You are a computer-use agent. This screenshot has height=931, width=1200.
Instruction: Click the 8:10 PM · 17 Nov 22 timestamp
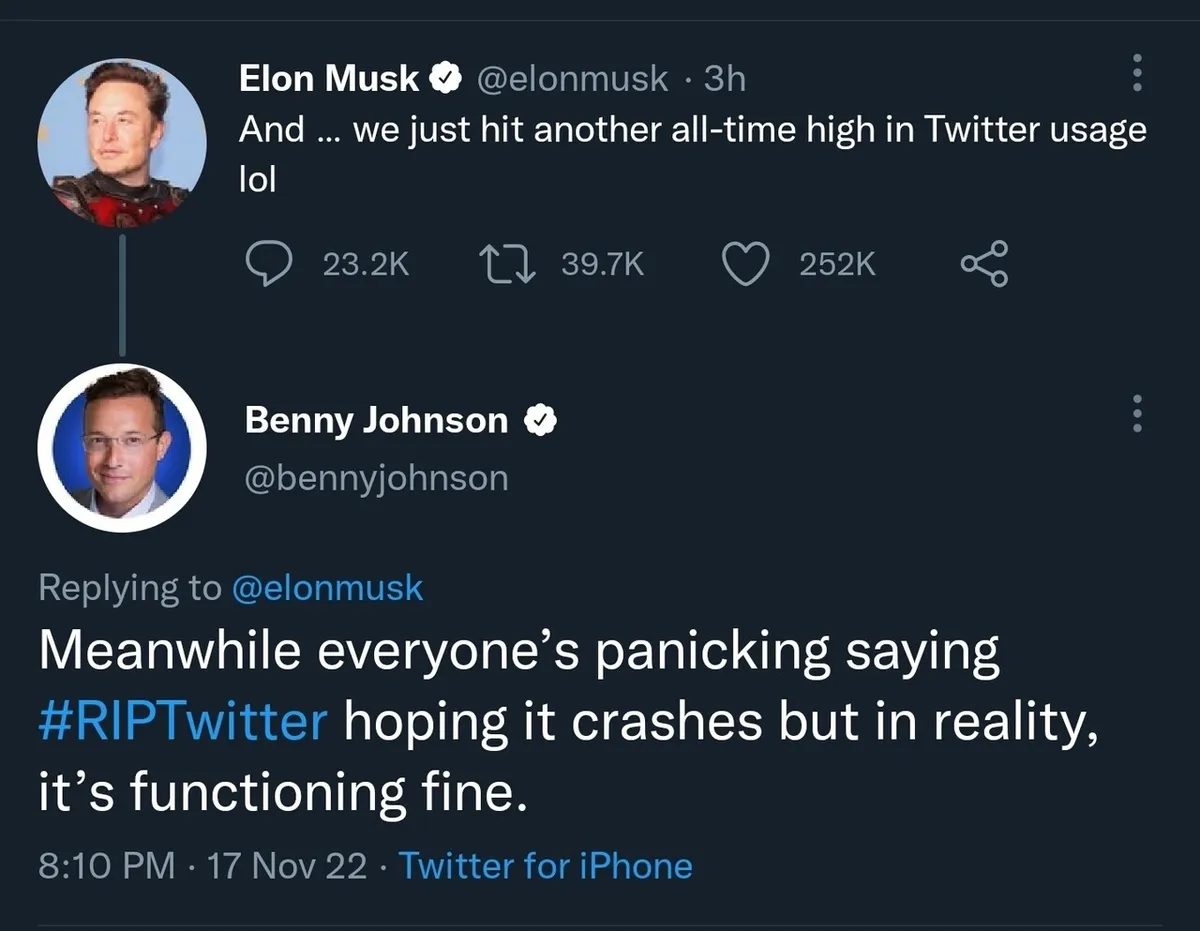click(202, 865)
